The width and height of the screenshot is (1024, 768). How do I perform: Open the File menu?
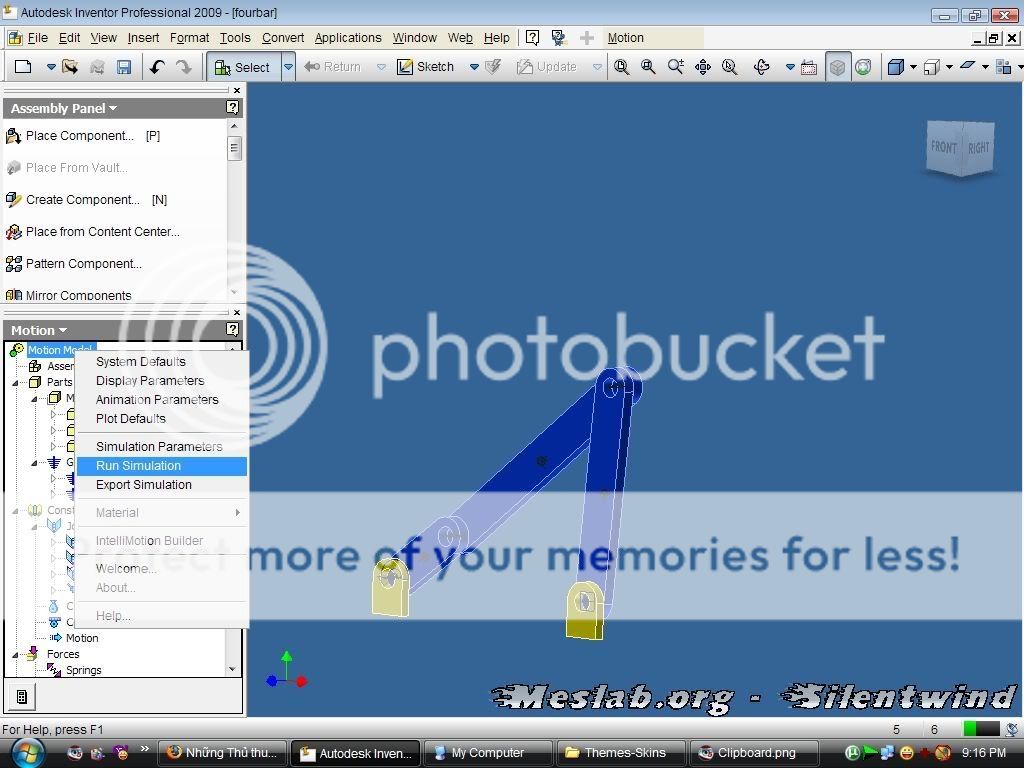pyautogui.click(x=37, y=38)
